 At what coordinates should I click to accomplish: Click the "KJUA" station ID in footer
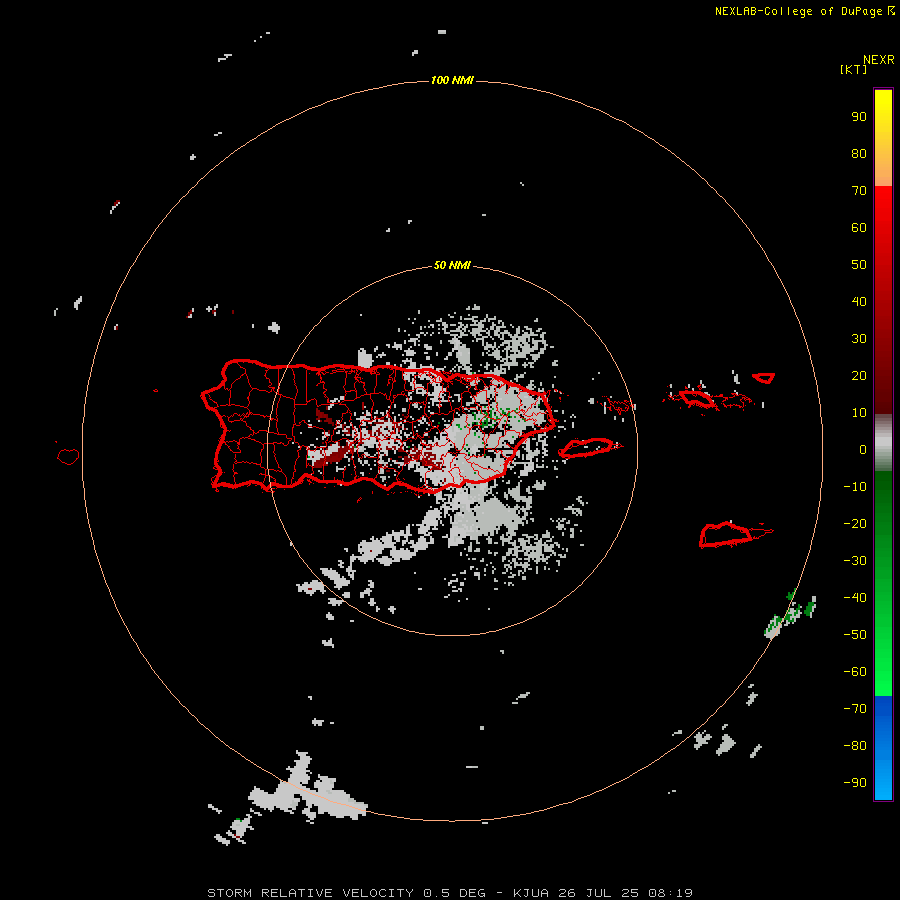(x=531, y=893)
